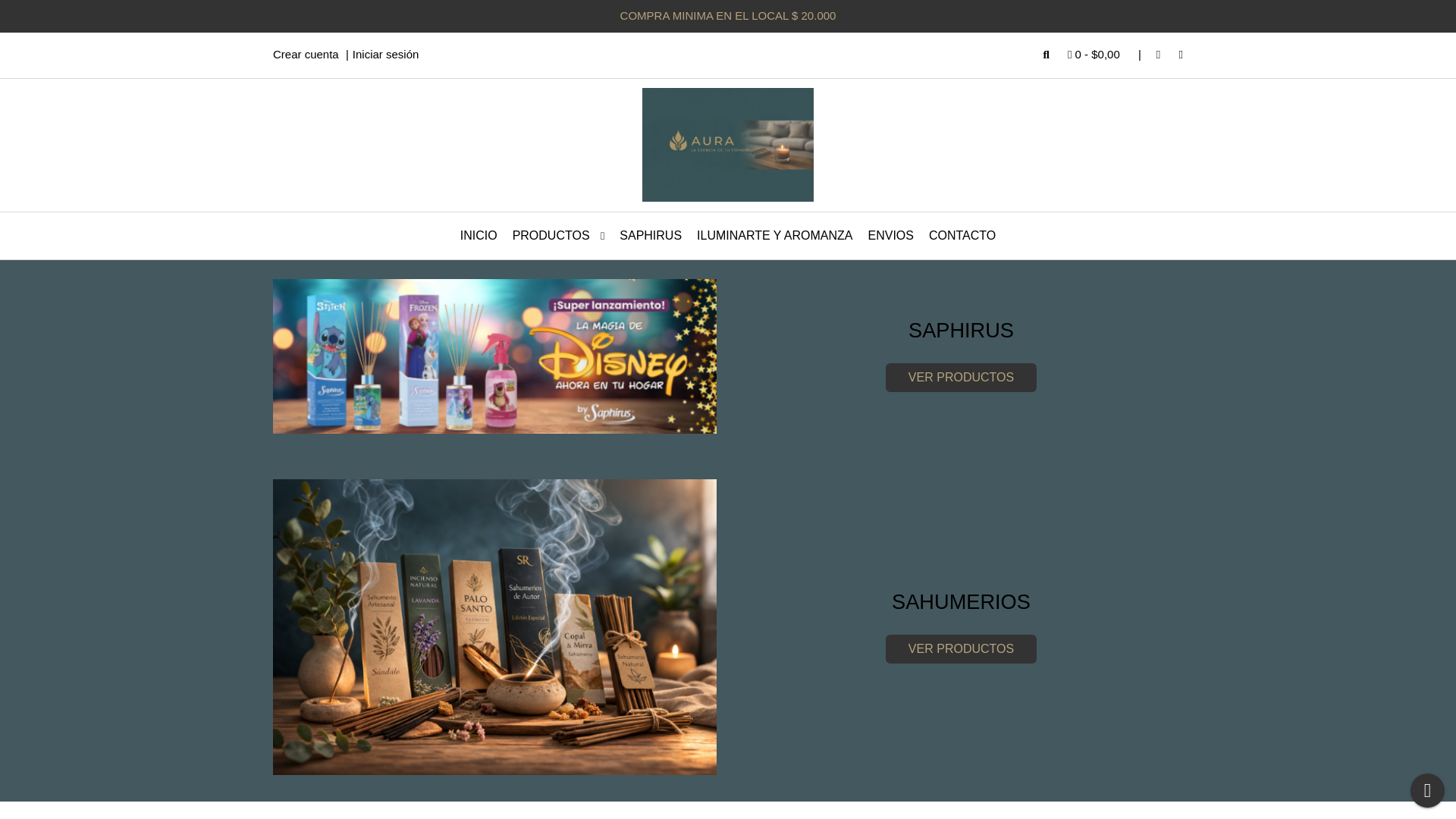Click the Aura store logo

tap(728, 145)
